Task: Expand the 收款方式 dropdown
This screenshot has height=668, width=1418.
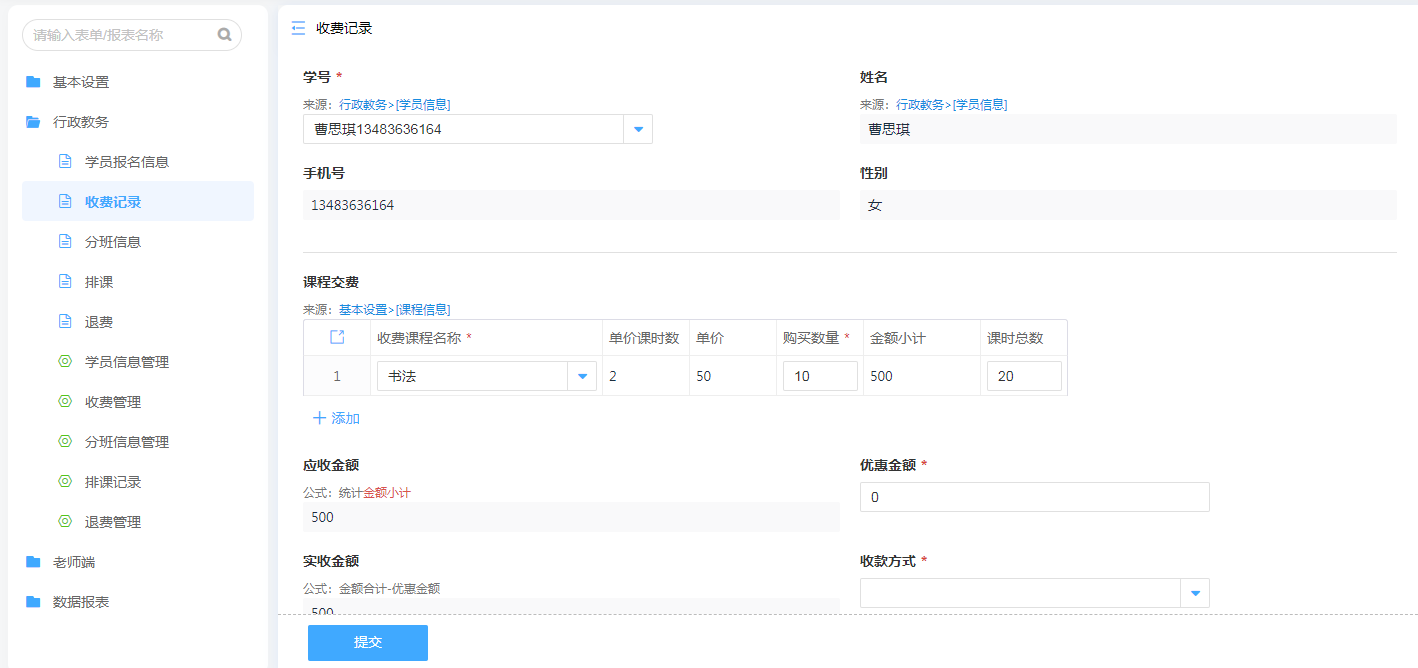Action: (1195, 593)
